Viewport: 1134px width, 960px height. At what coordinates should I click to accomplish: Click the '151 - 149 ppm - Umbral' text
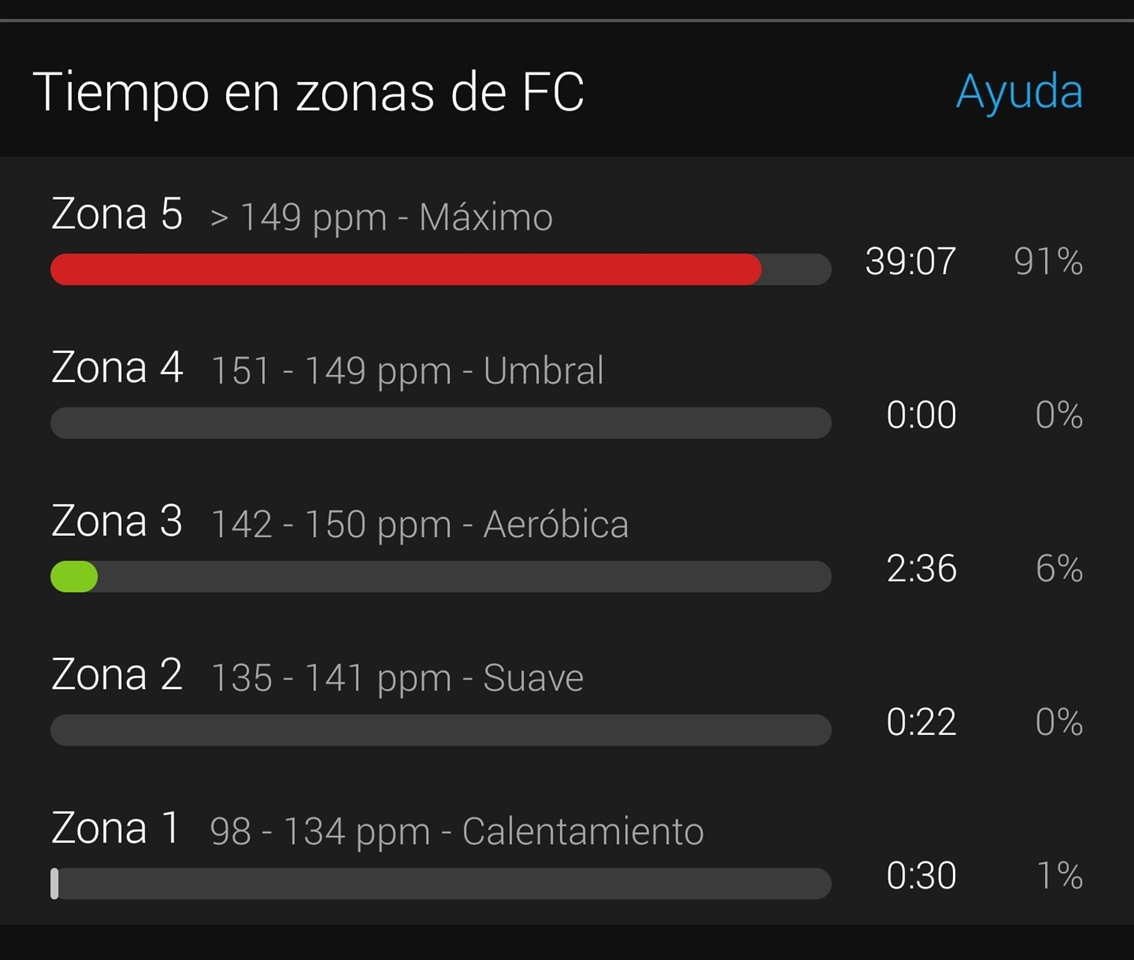click(407, 372)
